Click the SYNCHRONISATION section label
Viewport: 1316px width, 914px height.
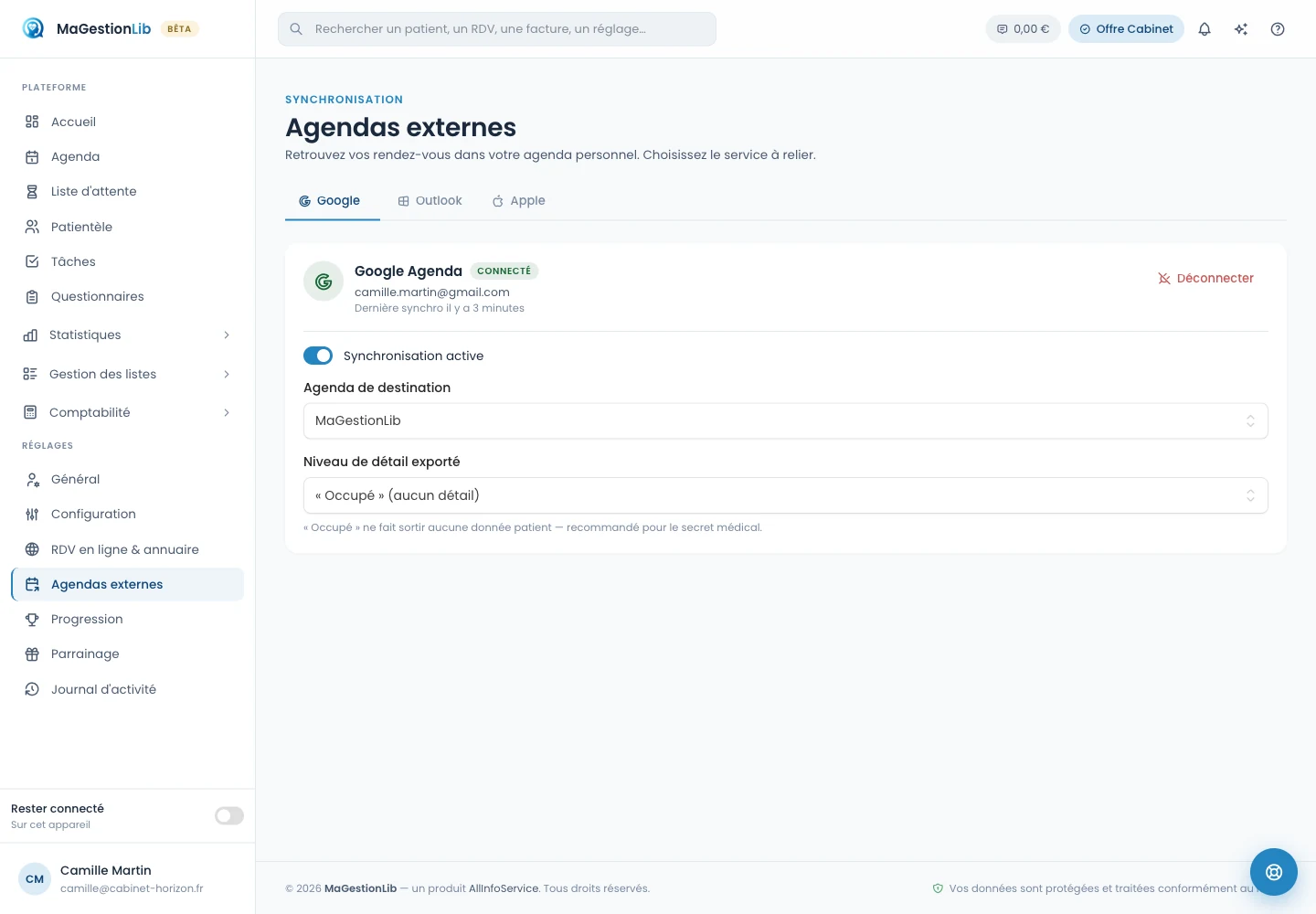344,100
